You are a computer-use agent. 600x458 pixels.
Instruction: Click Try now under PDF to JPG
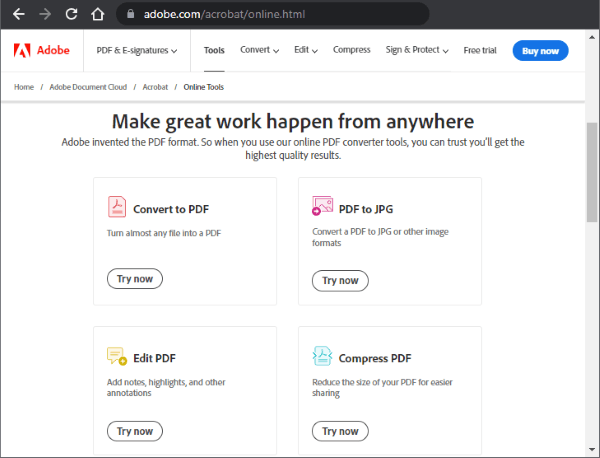pos(340,280)
